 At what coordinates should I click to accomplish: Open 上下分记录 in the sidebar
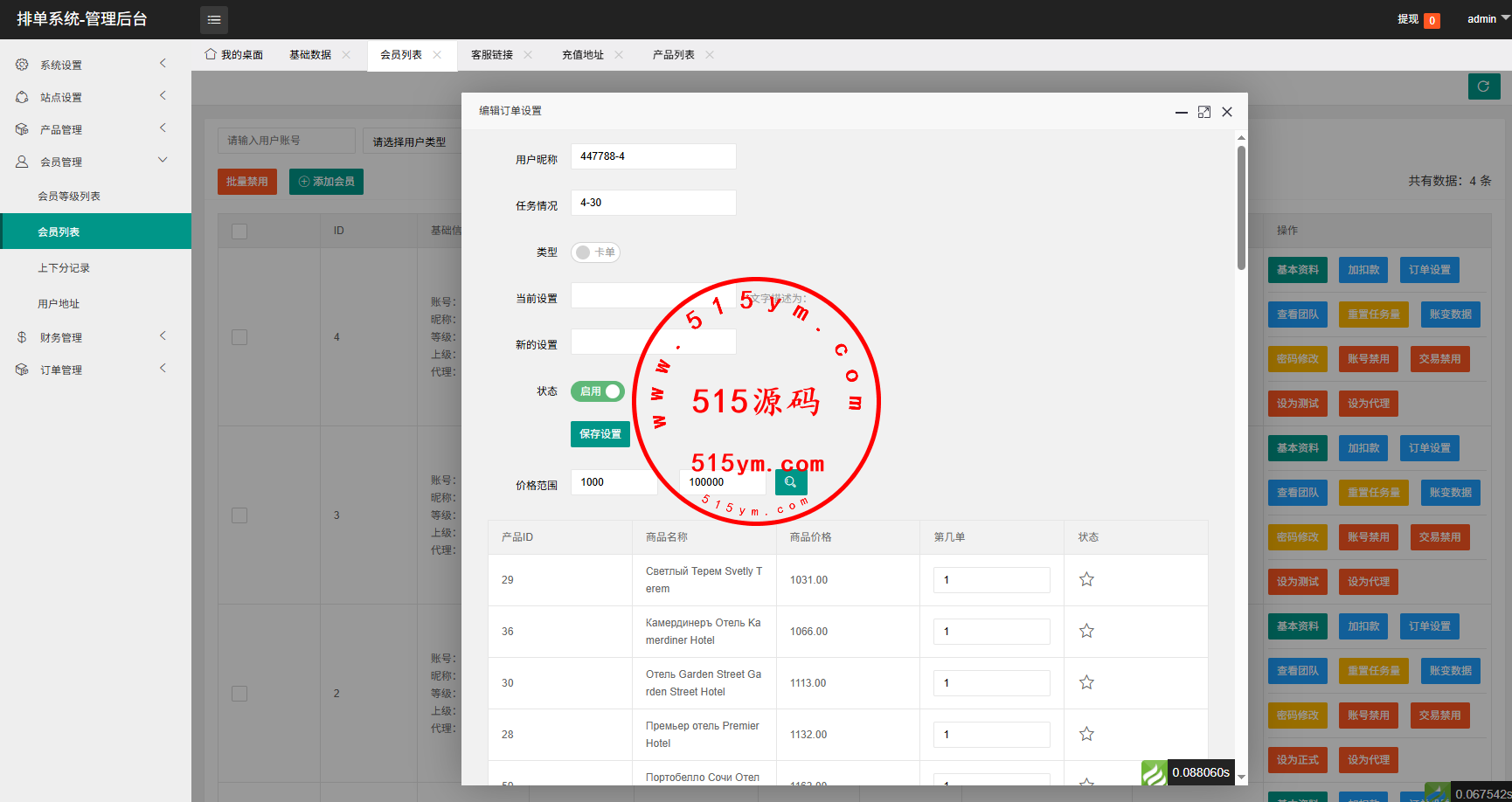click(64, 268)
